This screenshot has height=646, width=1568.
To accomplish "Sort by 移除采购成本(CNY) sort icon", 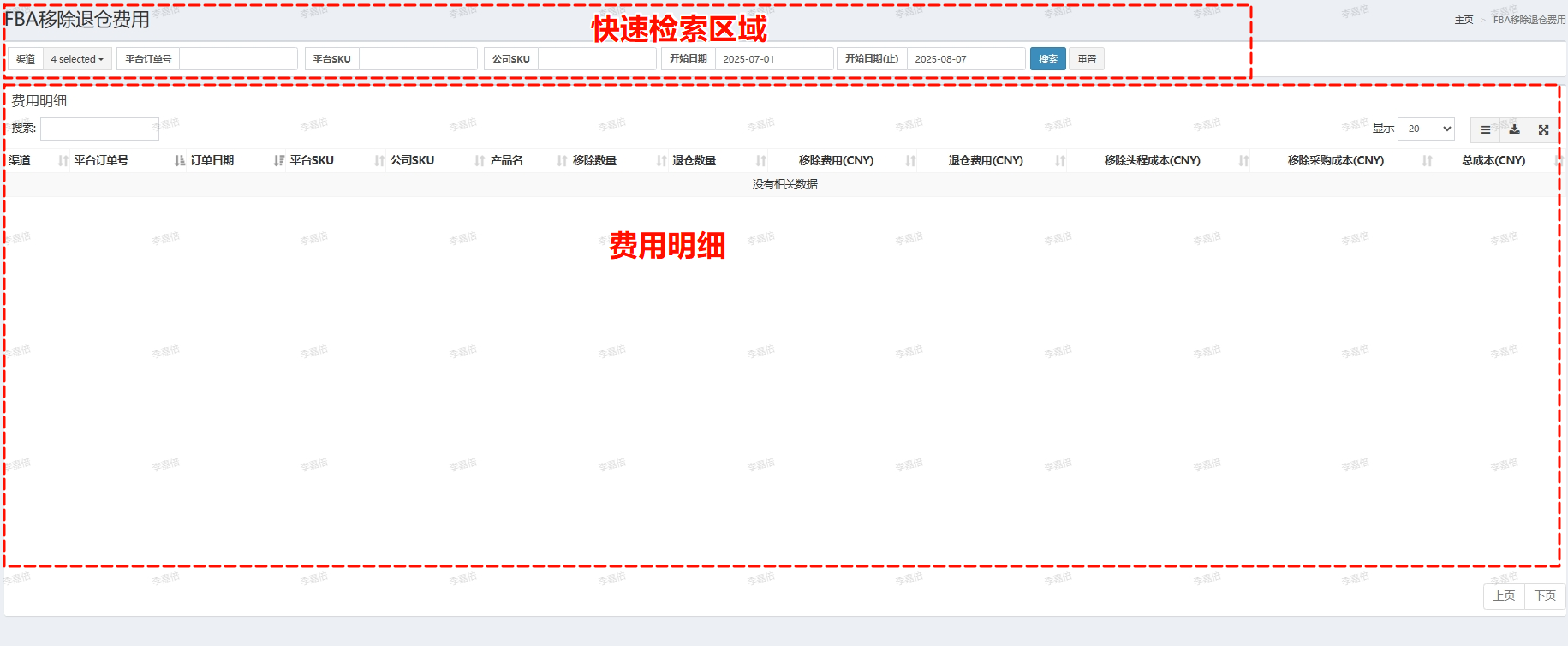I will pos(1427,161).
